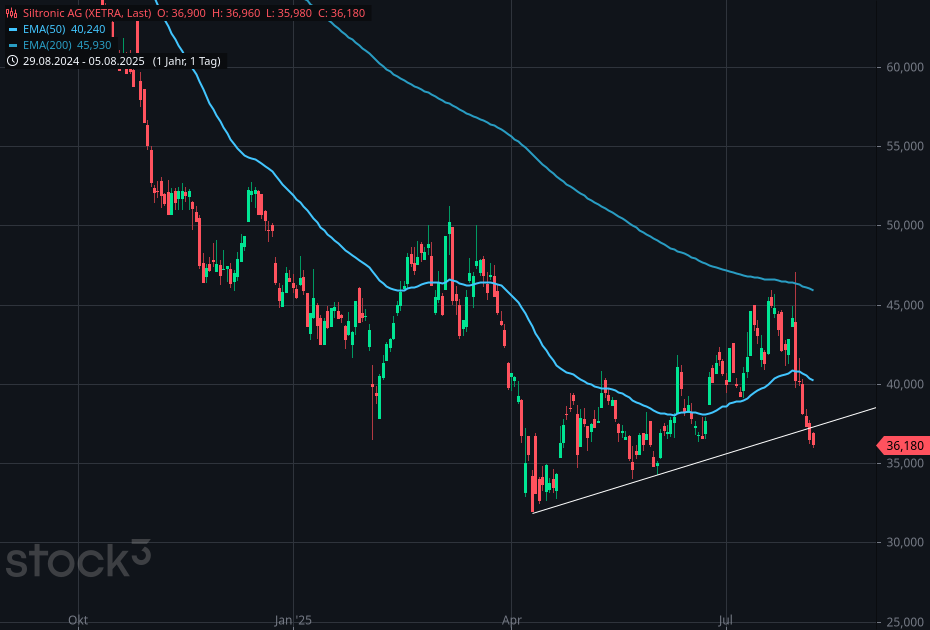
Task: Click the Apr label on time axis
Action: coord(512,621)
